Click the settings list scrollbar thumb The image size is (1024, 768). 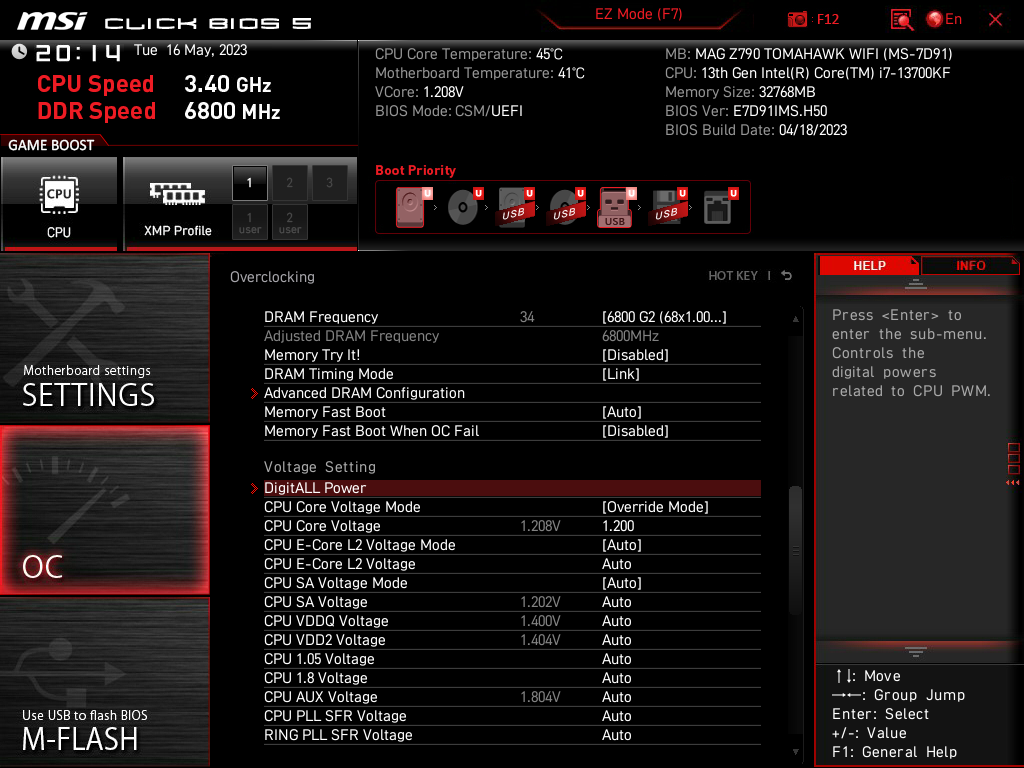pyautogui.click(x=795, y=550)
